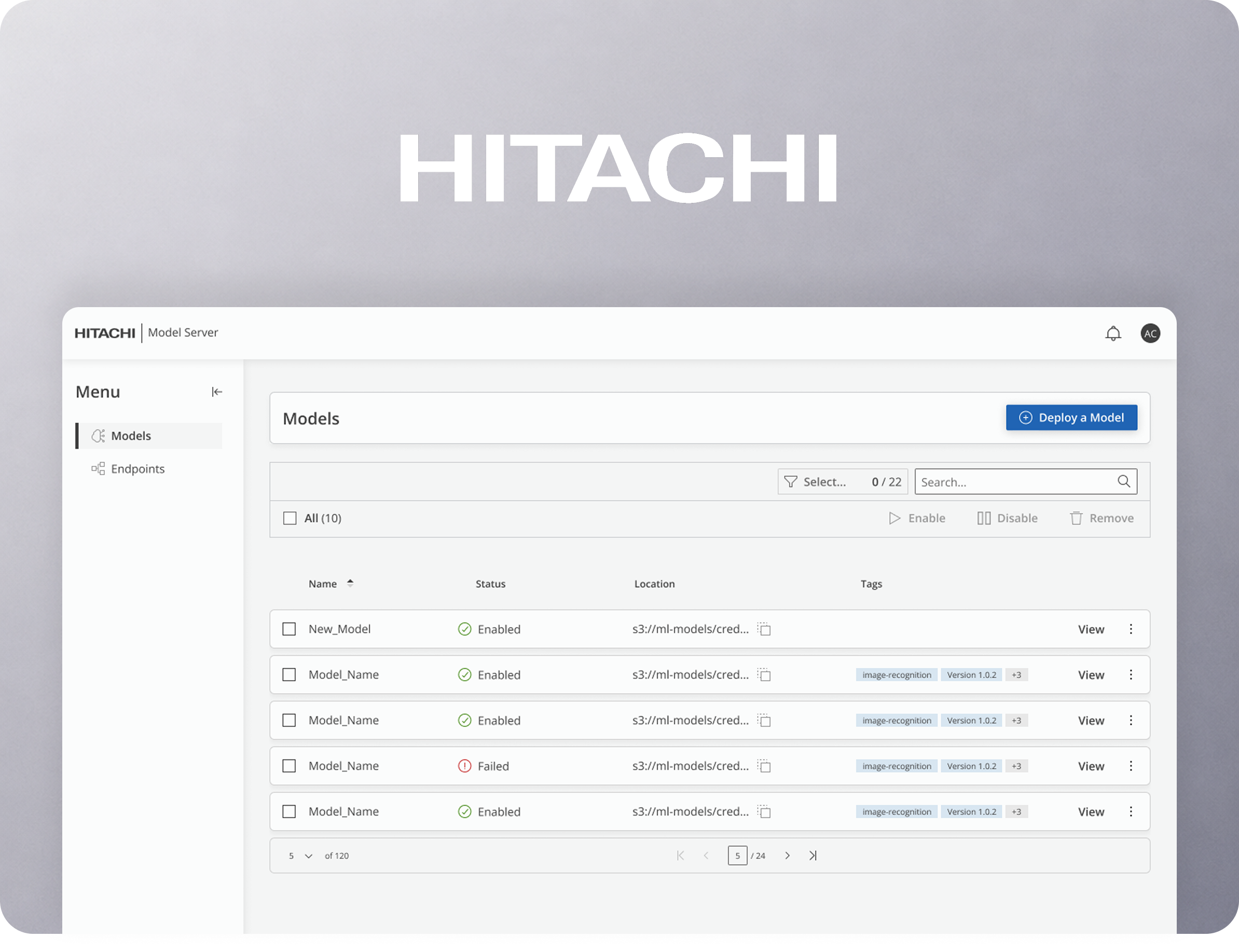Viewport: 1239px width, 952px height.
Task: Check the Failed model row checkbox
Action: point(289,766)
